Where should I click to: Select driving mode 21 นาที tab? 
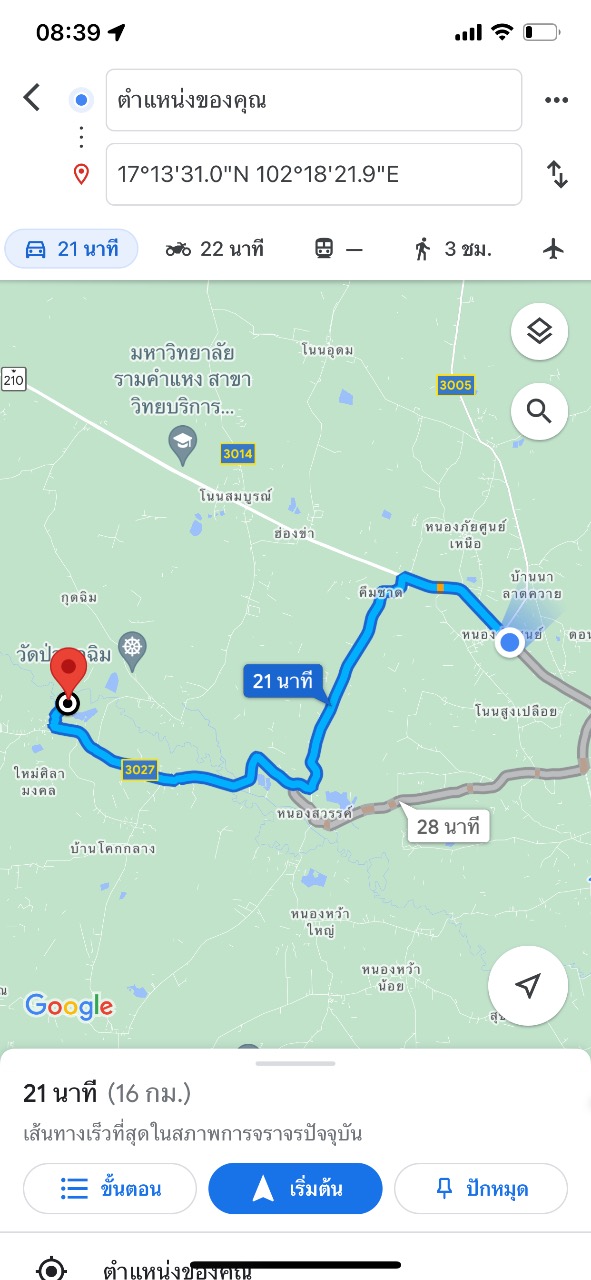72,249
